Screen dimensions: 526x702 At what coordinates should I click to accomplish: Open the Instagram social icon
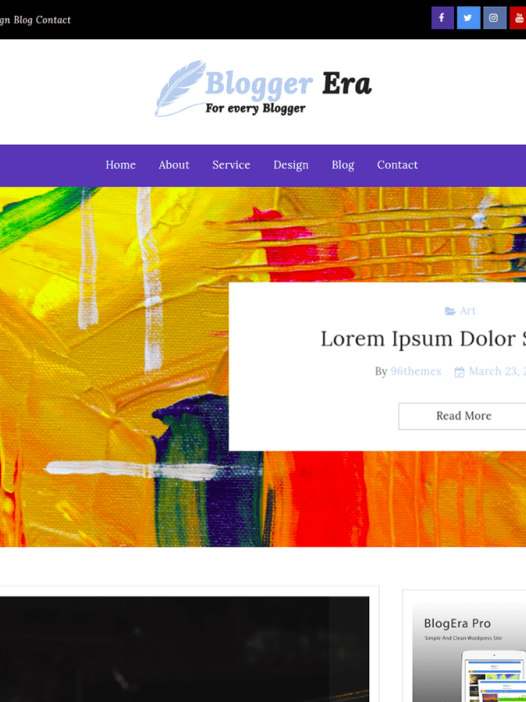tap(494, 18)
